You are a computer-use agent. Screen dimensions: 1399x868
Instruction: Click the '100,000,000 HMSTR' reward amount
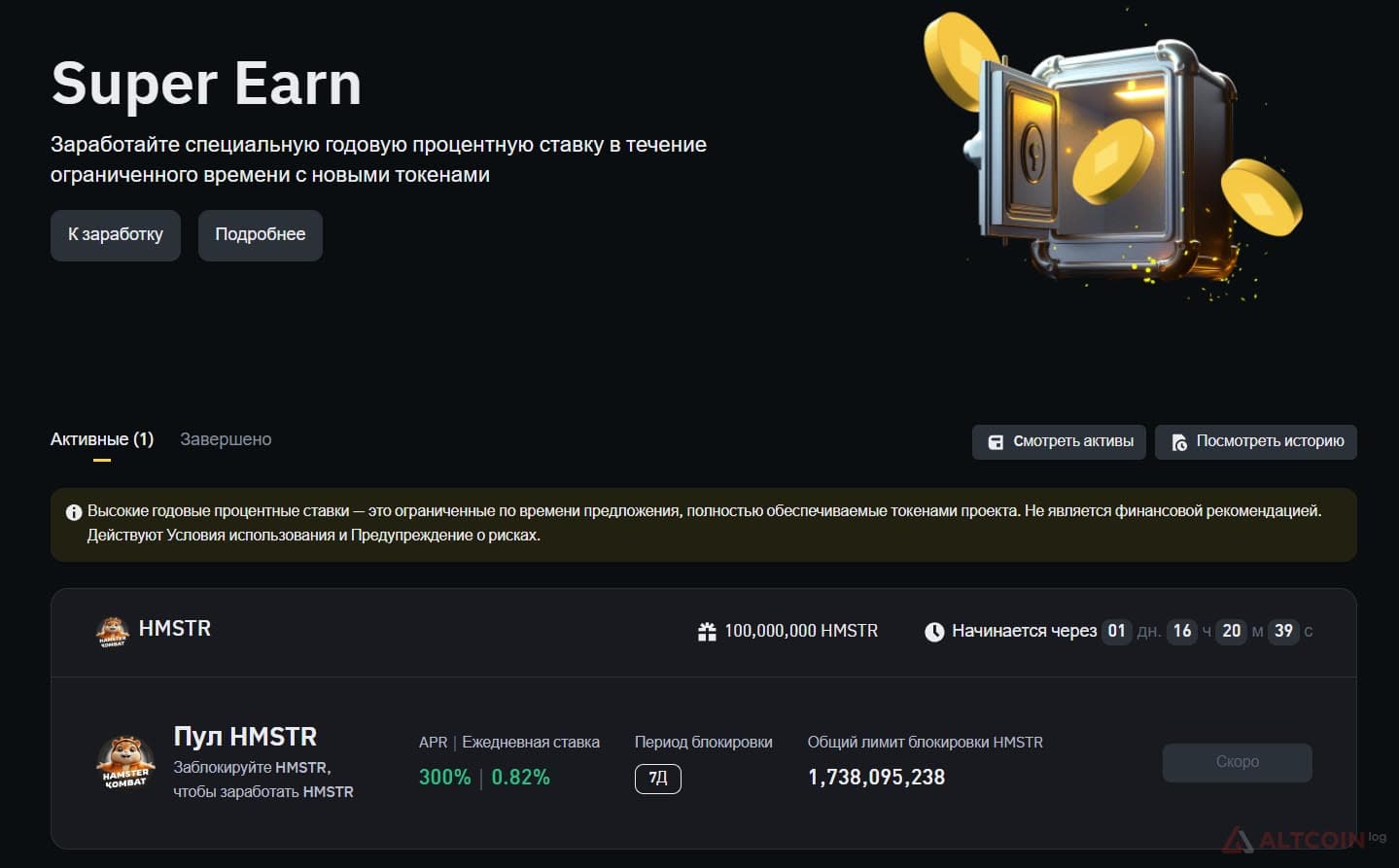click(801, 631)
